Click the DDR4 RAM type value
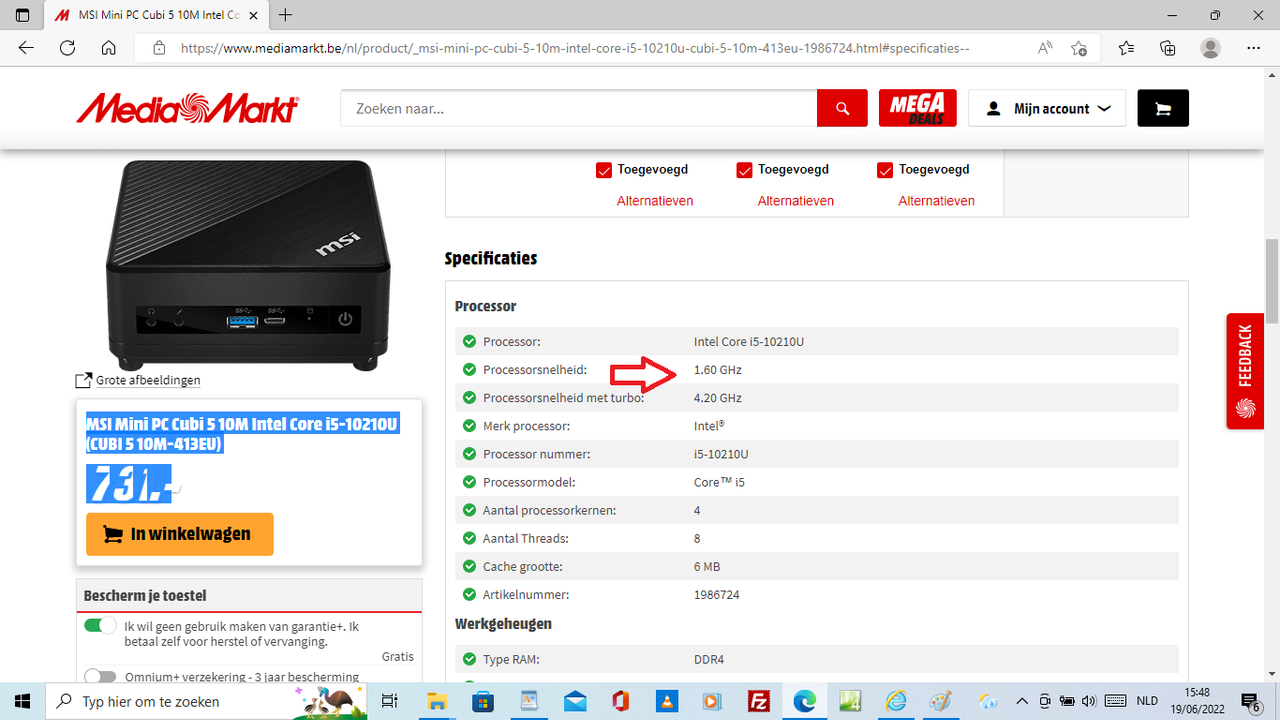Screen dimensions: 1280x720 tap(709, 660)
